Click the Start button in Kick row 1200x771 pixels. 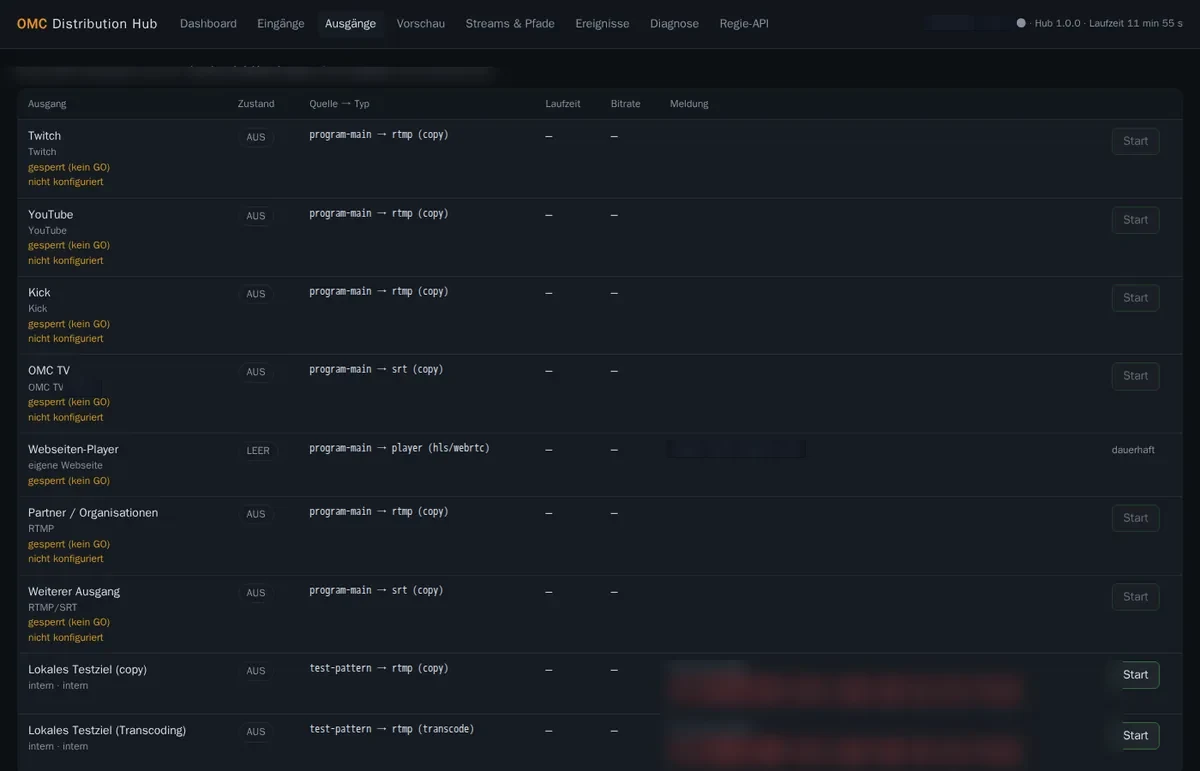1135,298
